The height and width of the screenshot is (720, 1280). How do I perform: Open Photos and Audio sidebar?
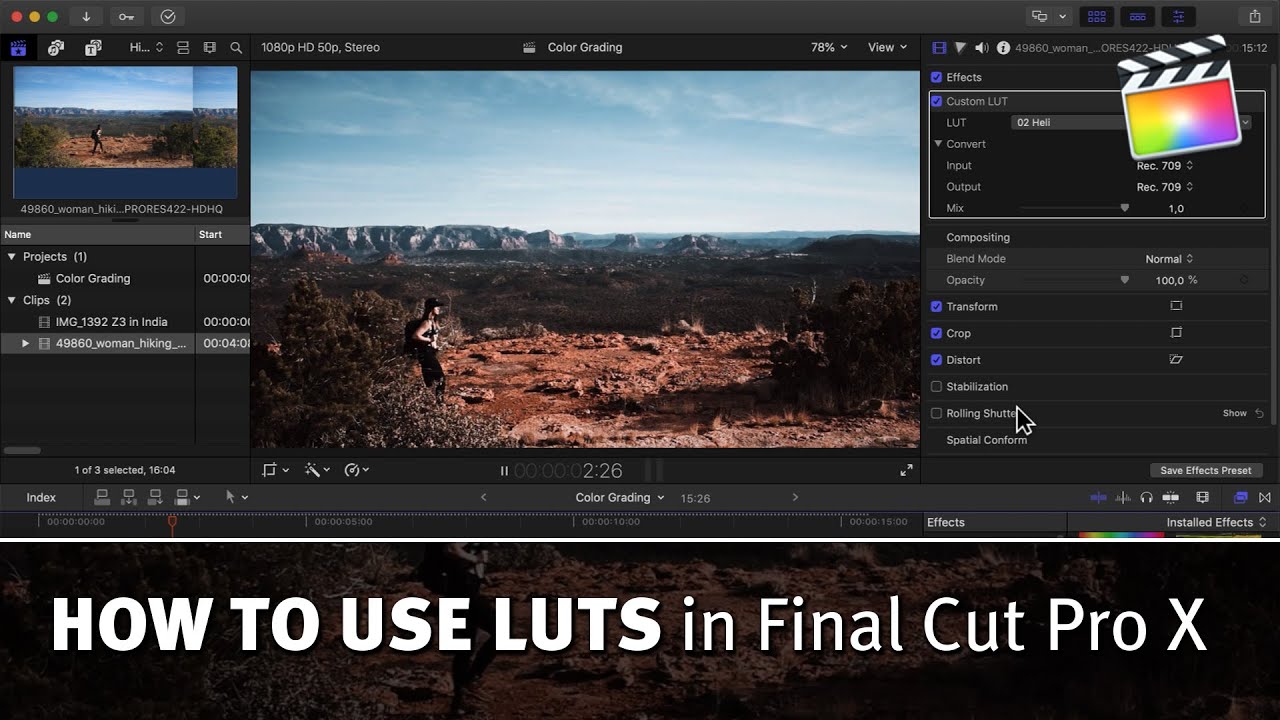tap(56, 47)
